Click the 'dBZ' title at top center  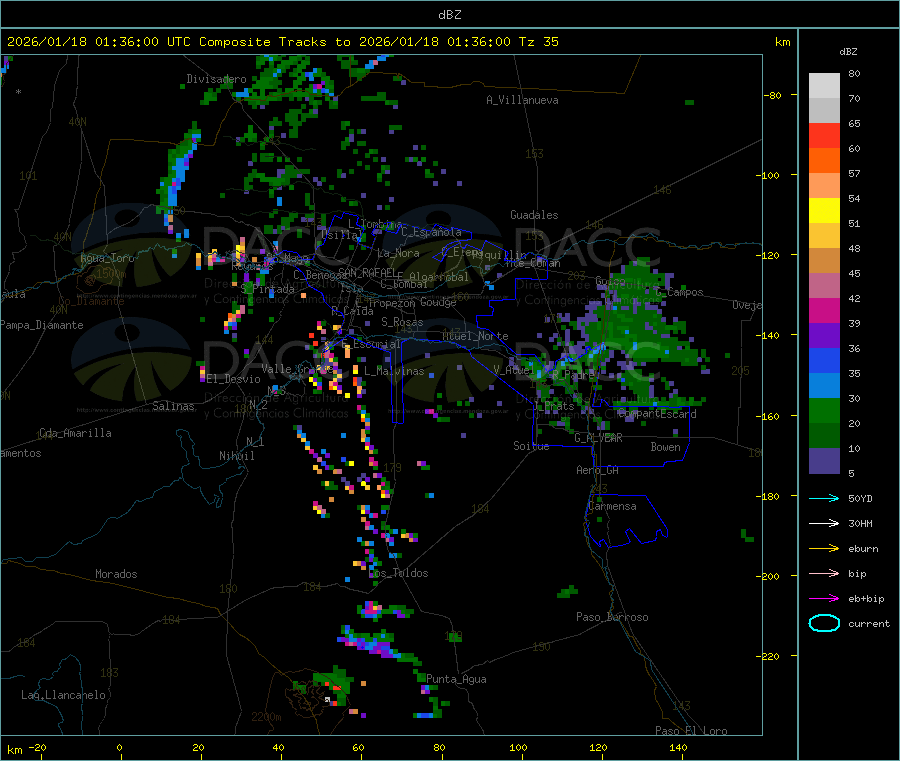pos(449,15)
